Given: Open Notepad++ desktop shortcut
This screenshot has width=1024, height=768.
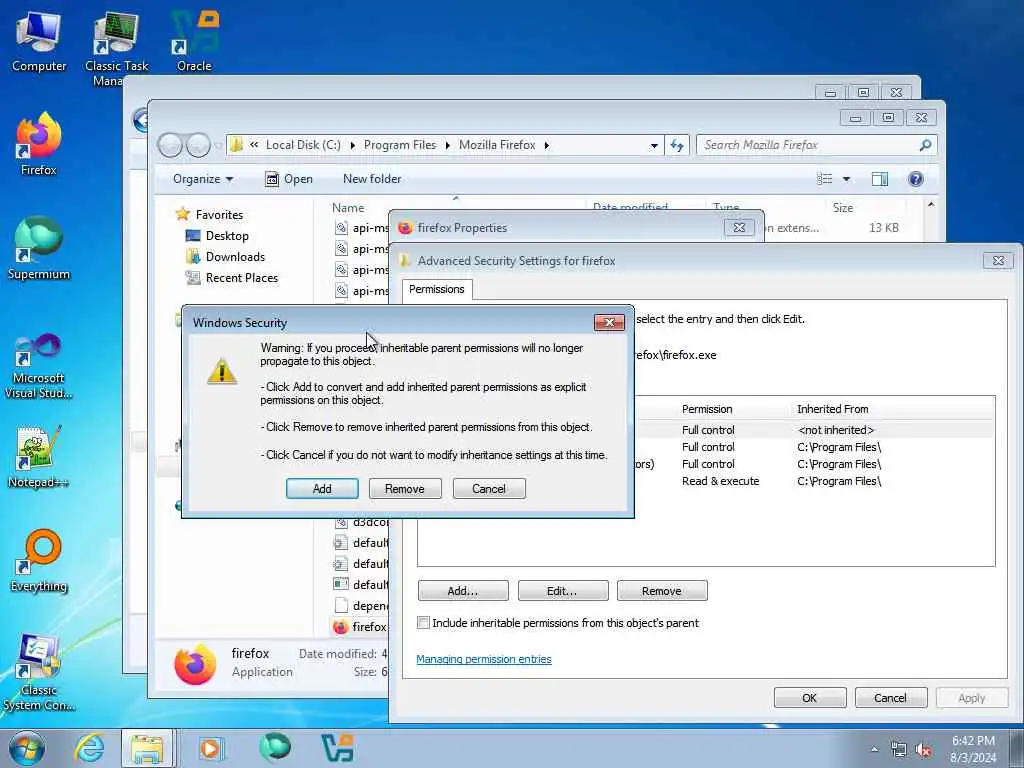Looking at the screenshot, I should point(39,456).
